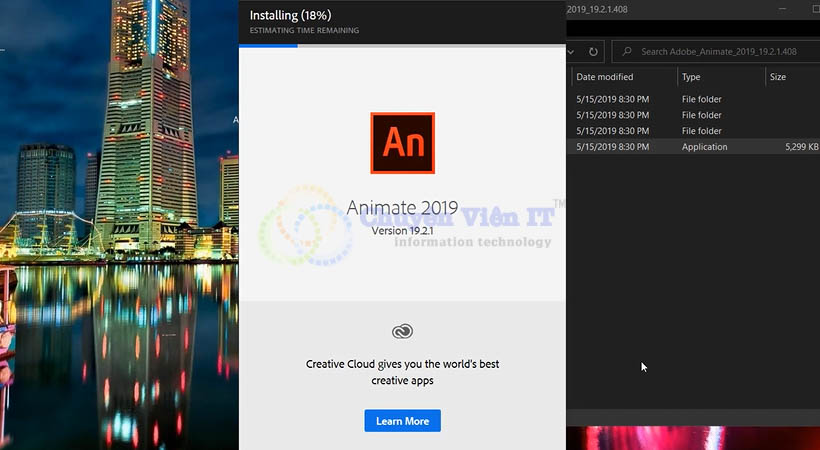Select the topmost File folder entry
This screenshot has height=450, width=820.
pyautogui.click(x=693, y=99)
